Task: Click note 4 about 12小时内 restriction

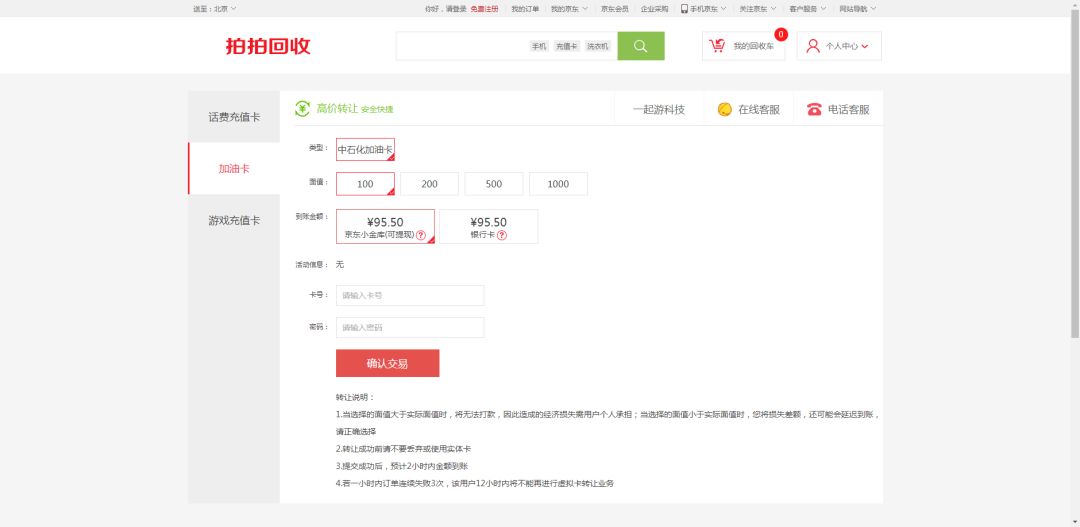Action: [475, 483]
